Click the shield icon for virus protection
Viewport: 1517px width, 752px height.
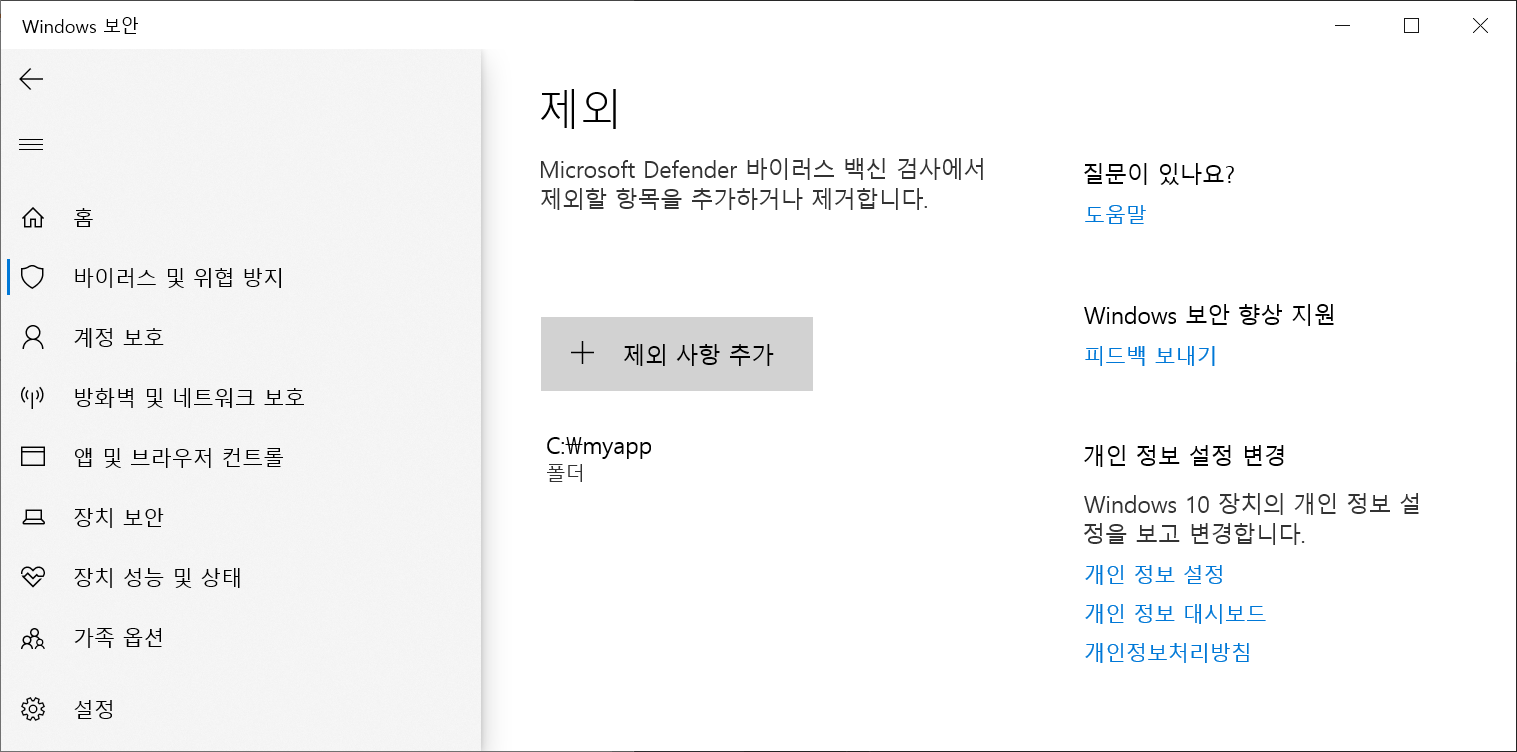33,277
